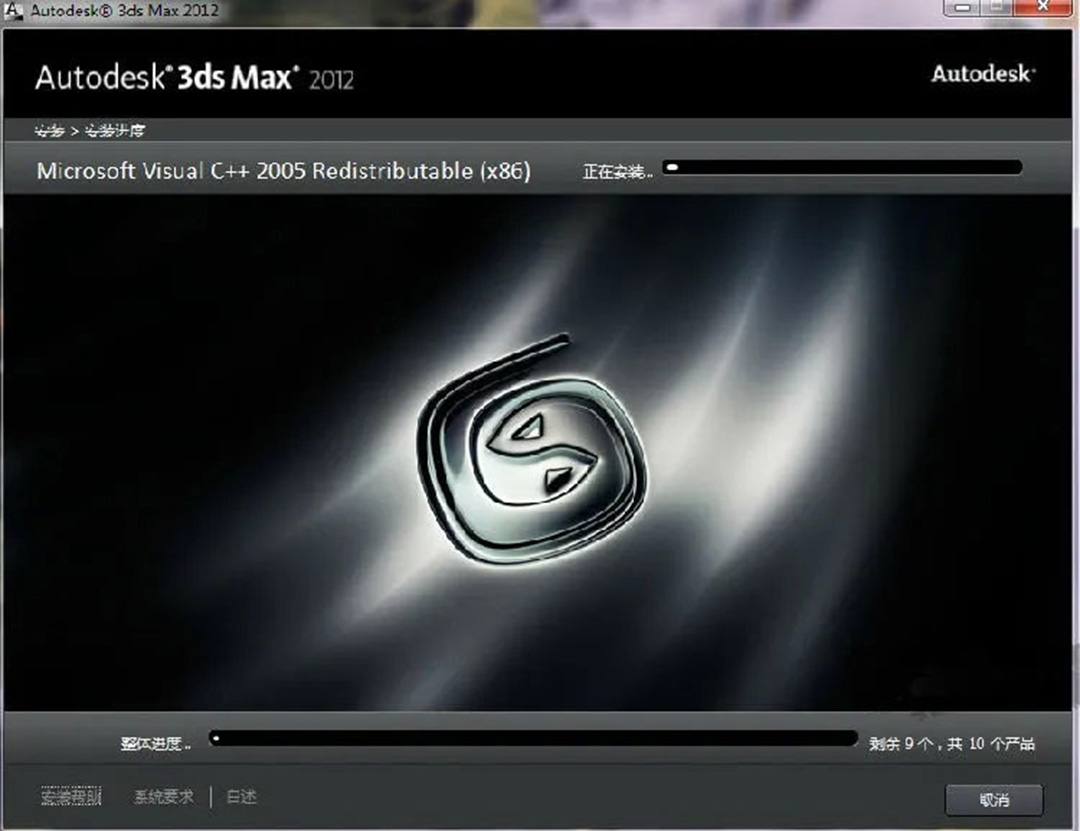Click the 安装 > 安装进度 breadcrumb

point(90,130)
